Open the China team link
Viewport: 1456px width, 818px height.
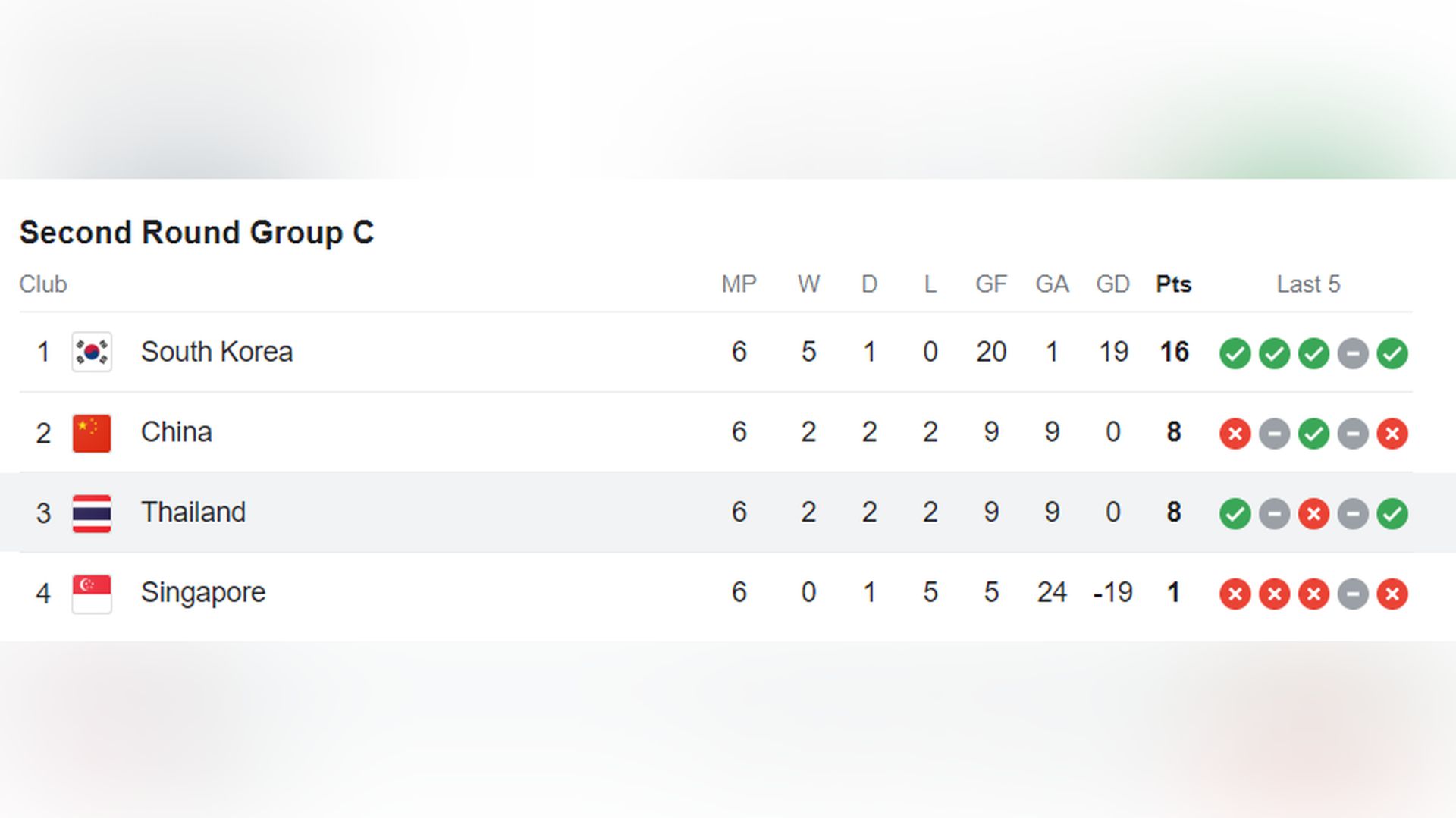click(177, 432)
